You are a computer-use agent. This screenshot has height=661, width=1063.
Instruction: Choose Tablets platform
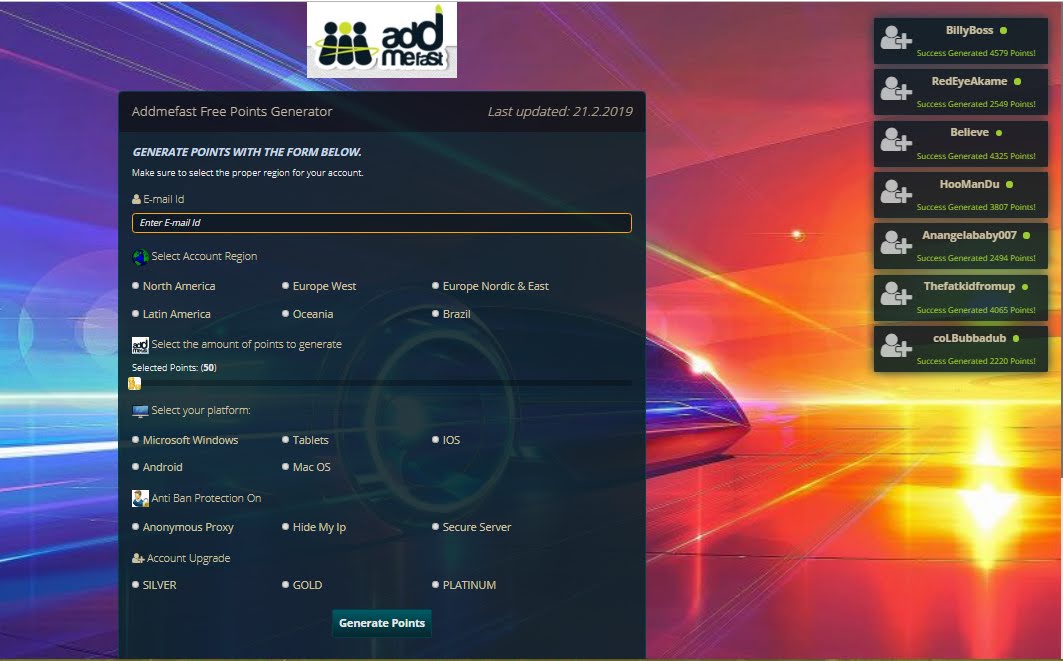[285, 440]
